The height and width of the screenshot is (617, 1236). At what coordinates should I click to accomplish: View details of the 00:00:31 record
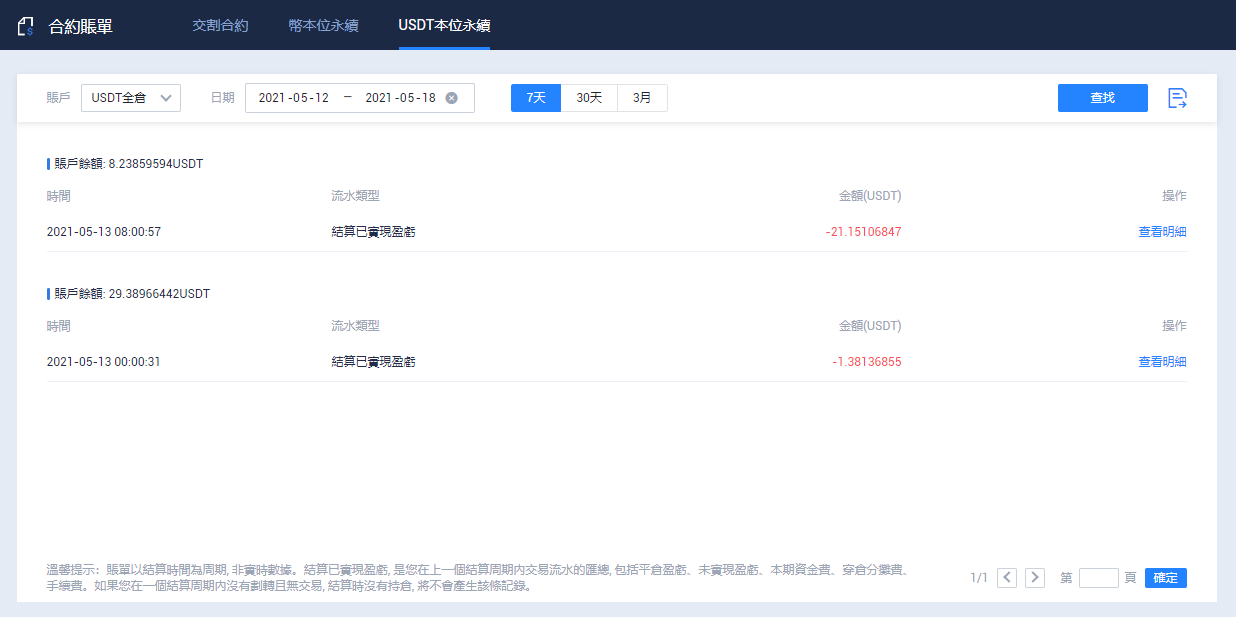[x=1162, y=362]
